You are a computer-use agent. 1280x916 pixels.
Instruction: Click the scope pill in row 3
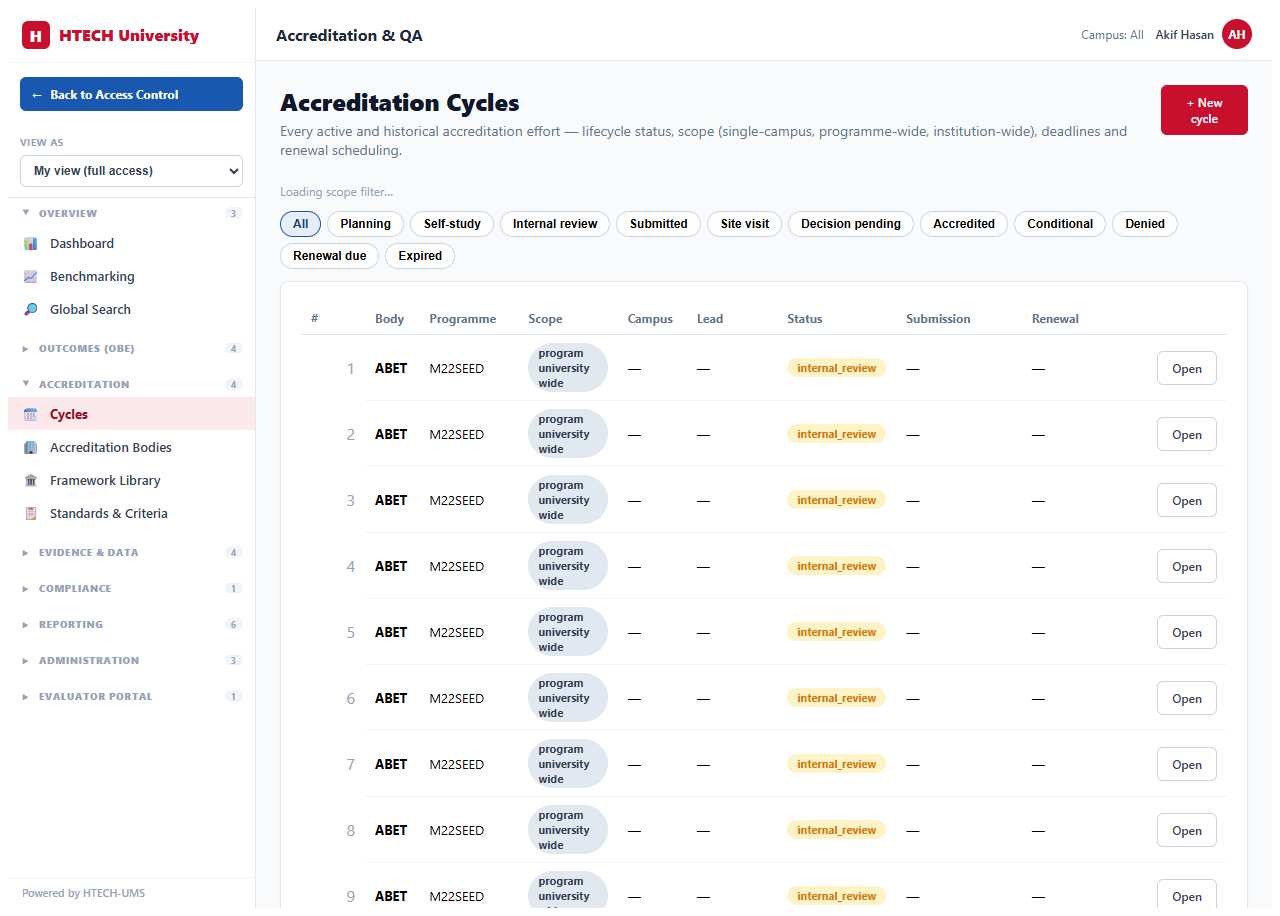(x=567, y=500)
